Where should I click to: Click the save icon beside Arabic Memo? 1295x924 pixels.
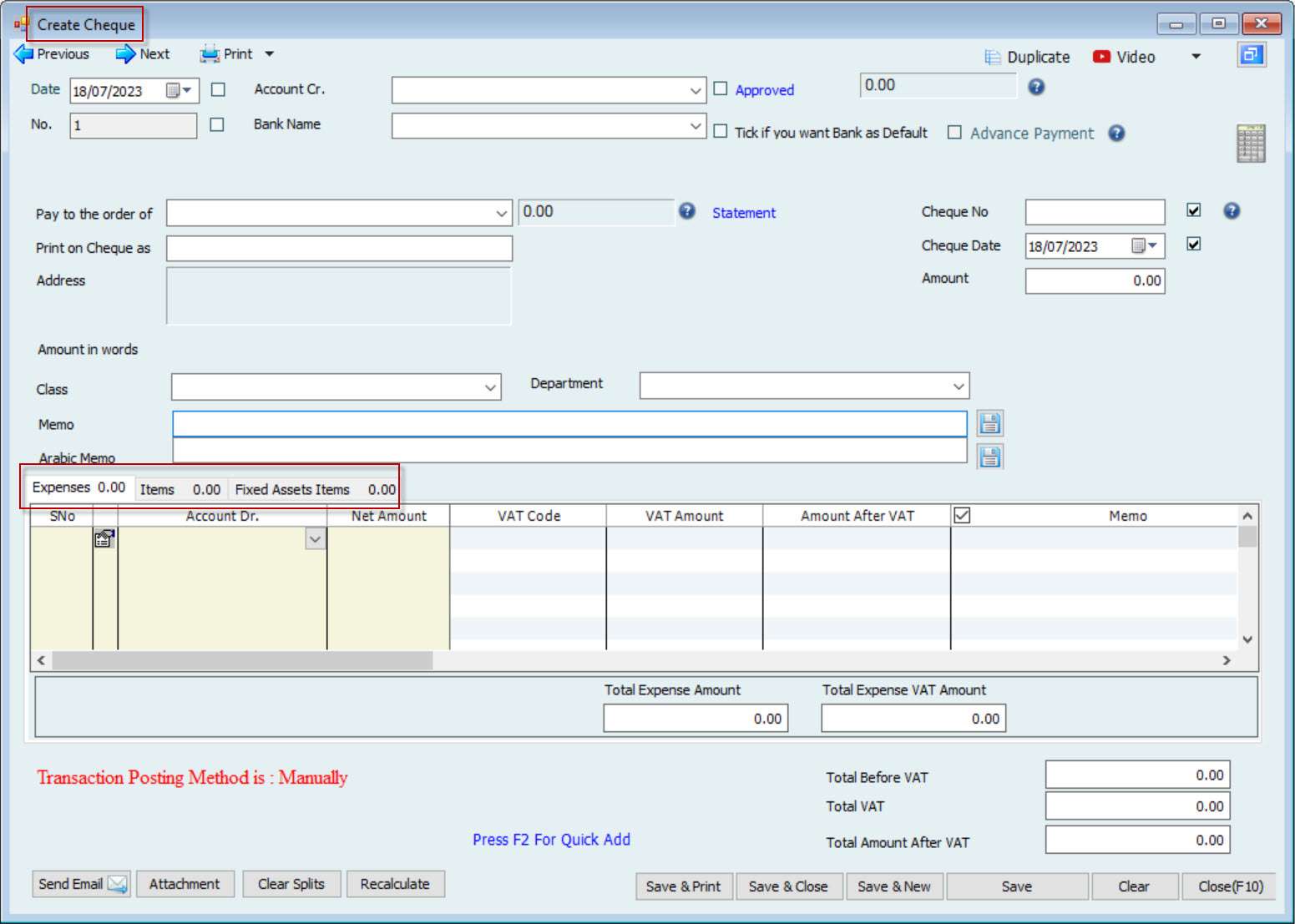pos(989,457)
